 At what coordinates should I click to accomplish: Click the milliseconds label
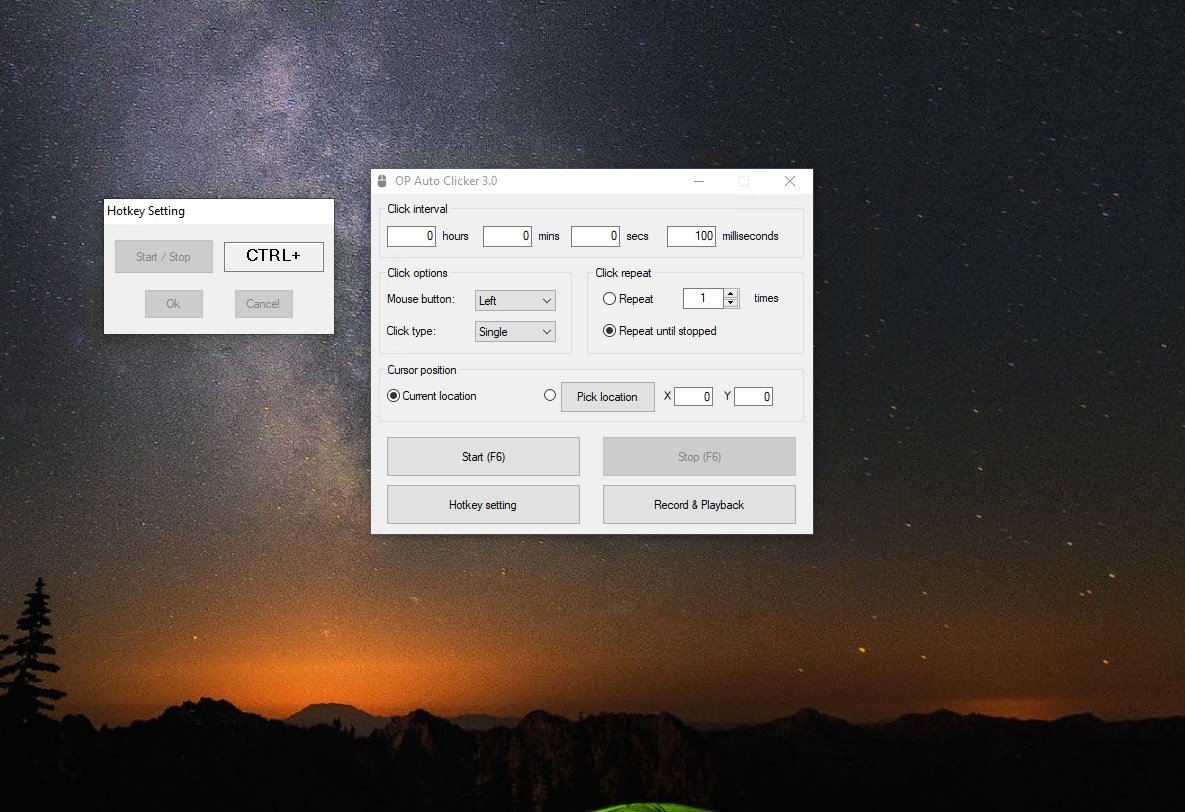pyautogui.click(x=750, y=236)
